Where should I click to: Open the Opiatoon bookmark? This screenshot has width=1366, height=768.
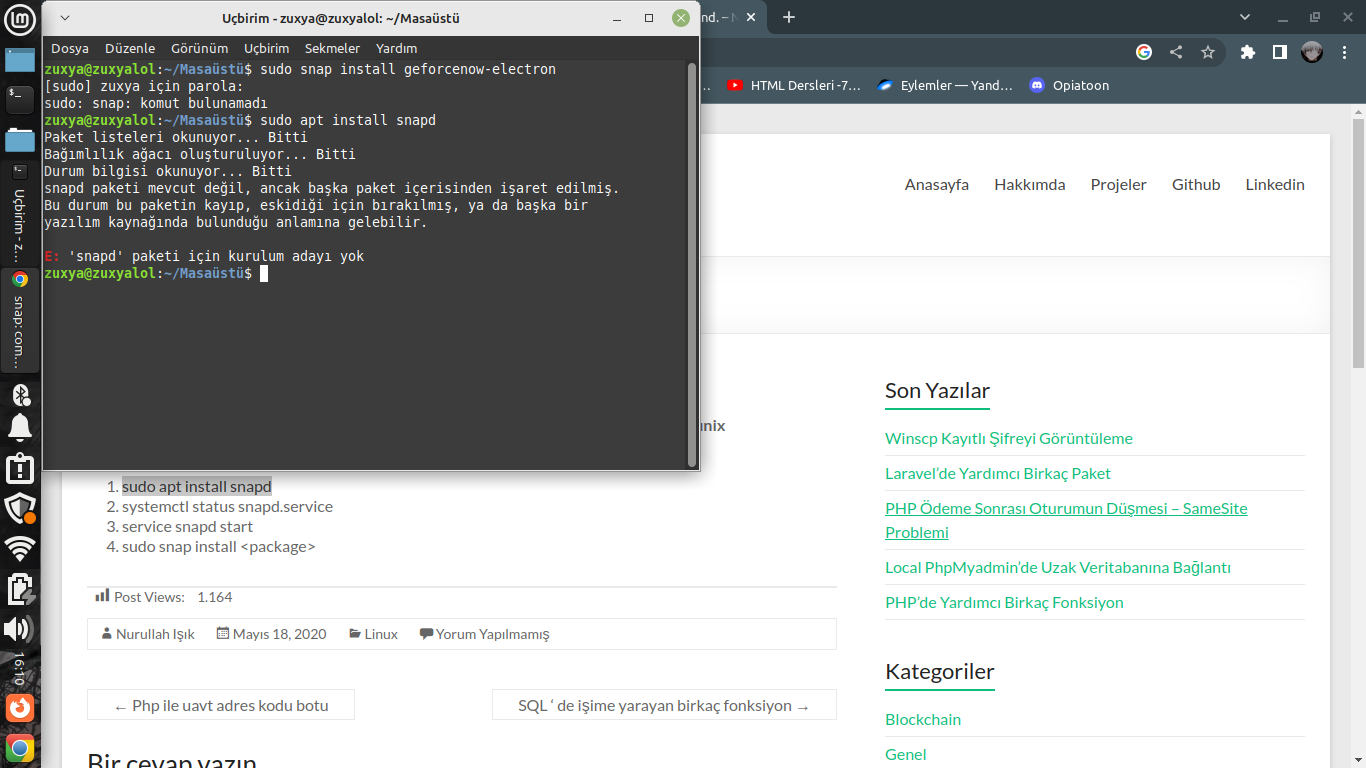click(x=1069, y=85)
